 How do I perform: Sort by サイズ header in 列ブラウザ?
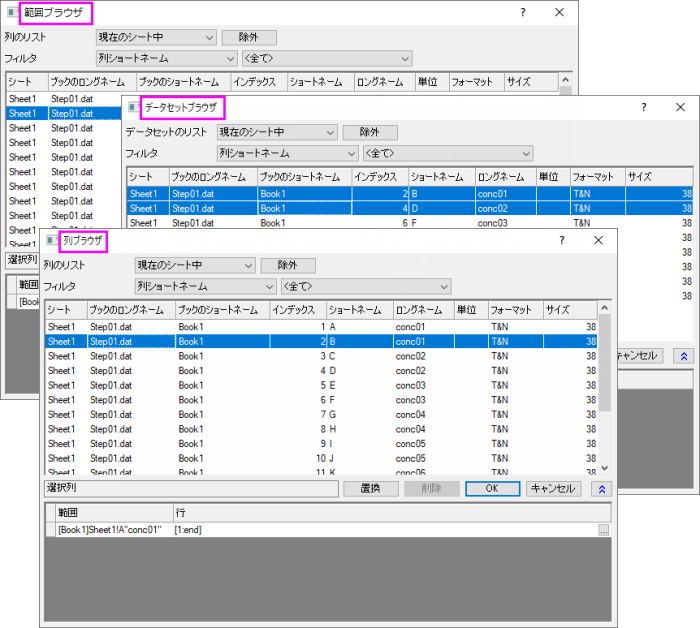570,310
